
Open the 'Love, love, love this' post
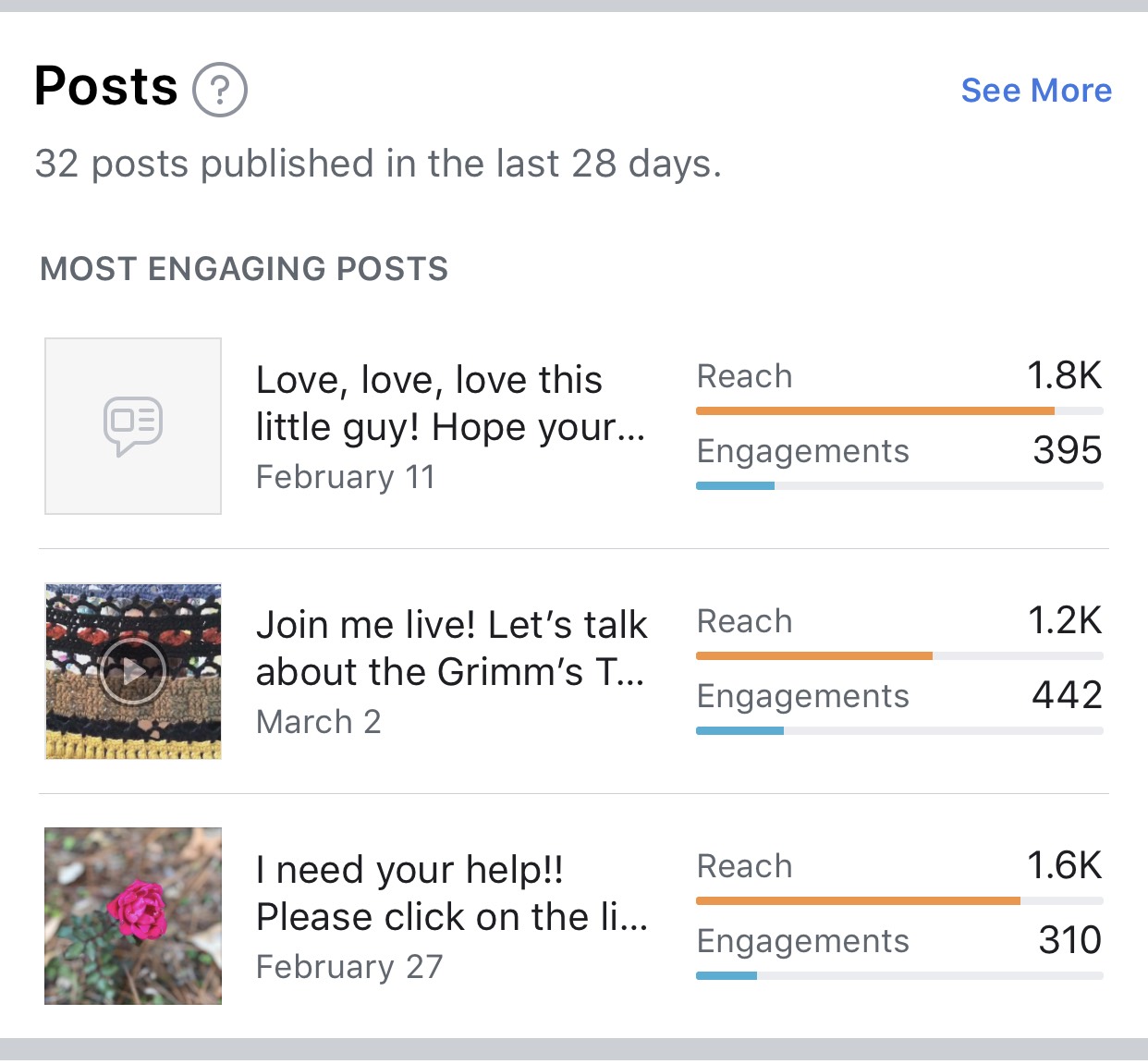coord(450,404)
